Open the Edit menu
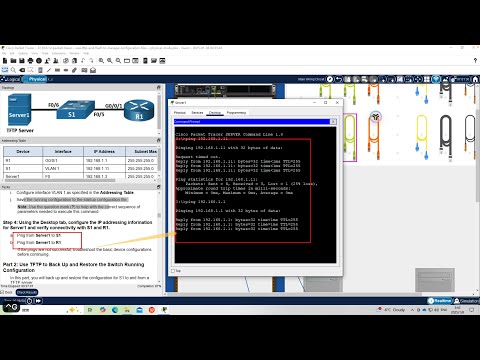Image resolution: width=480 pixels, height=360 pixels. click(12, 53)
